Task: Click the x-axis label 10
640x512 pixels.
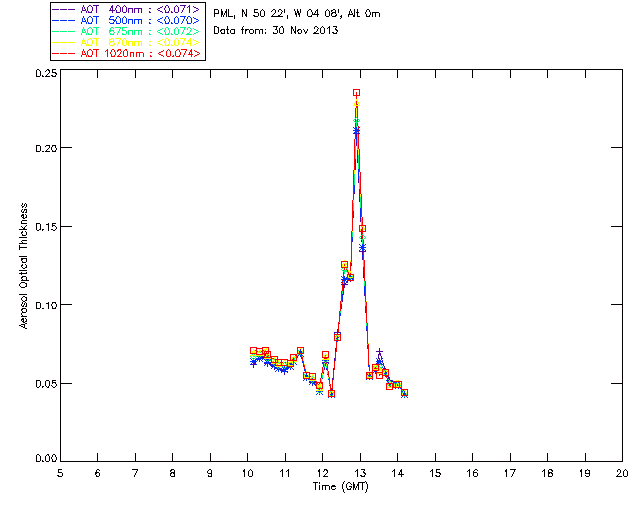Action: 247,473
